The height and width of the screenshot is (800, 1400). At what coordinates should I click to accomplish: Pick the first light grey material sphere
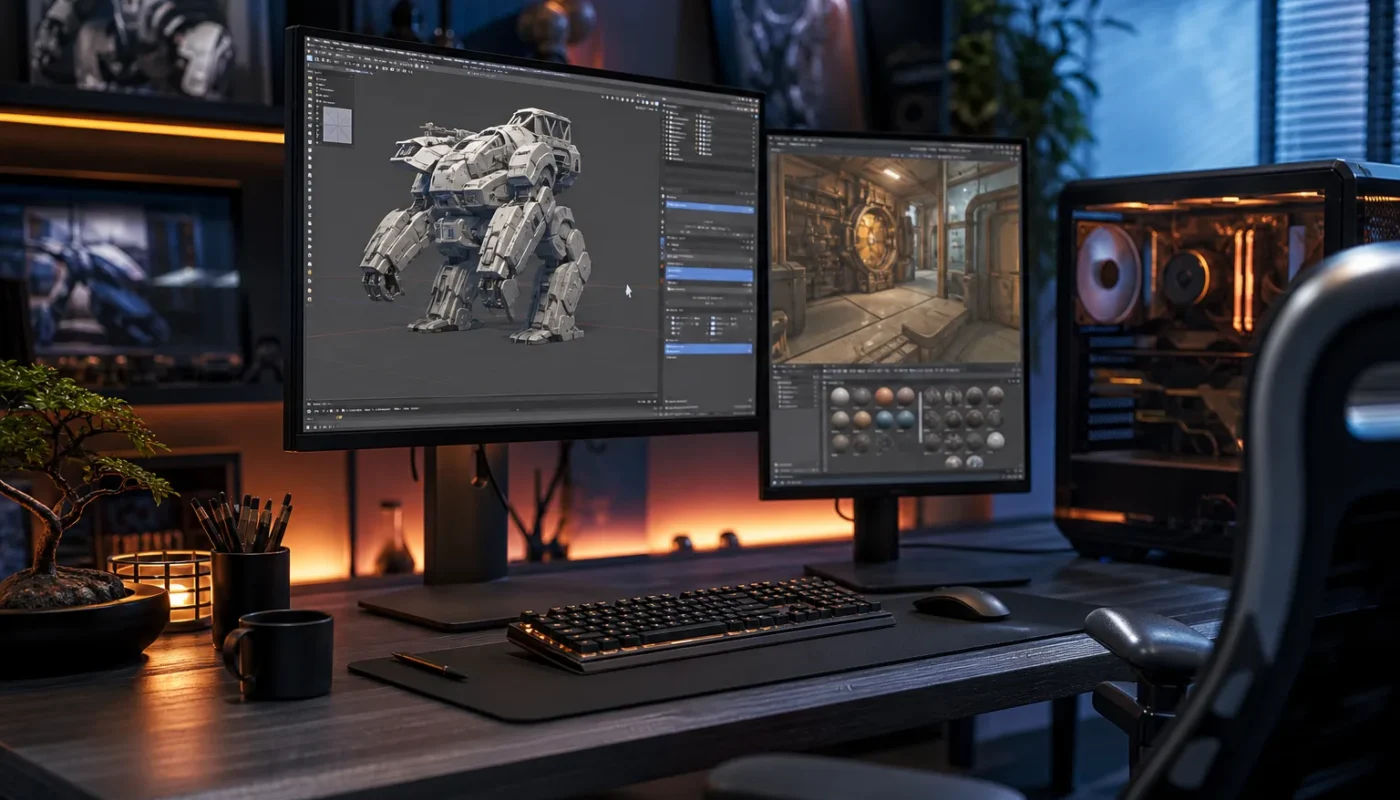[x=840, y=396]
